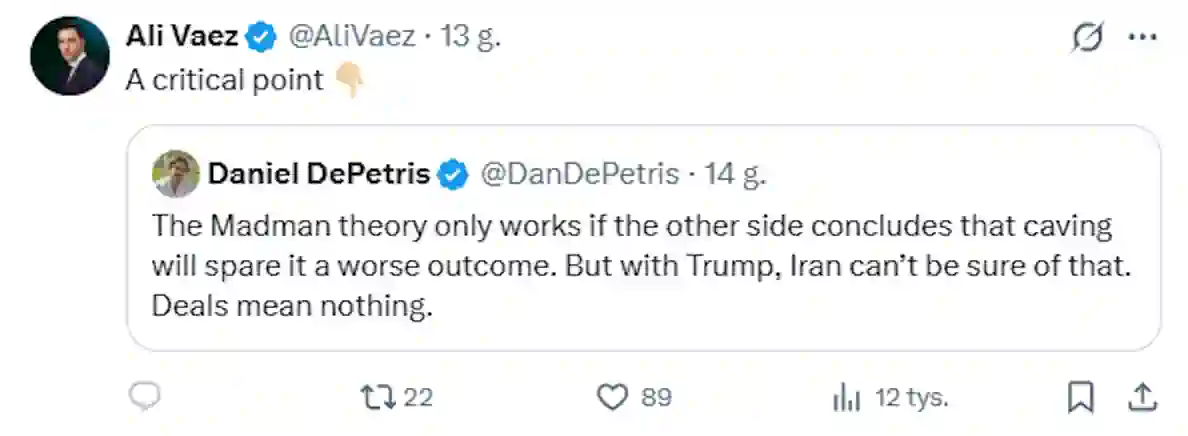Screen dimensions: 1188x436
Task: Open Daniel DePetris's small avatar
Action: pyautogui.click(x=176, y=175)
